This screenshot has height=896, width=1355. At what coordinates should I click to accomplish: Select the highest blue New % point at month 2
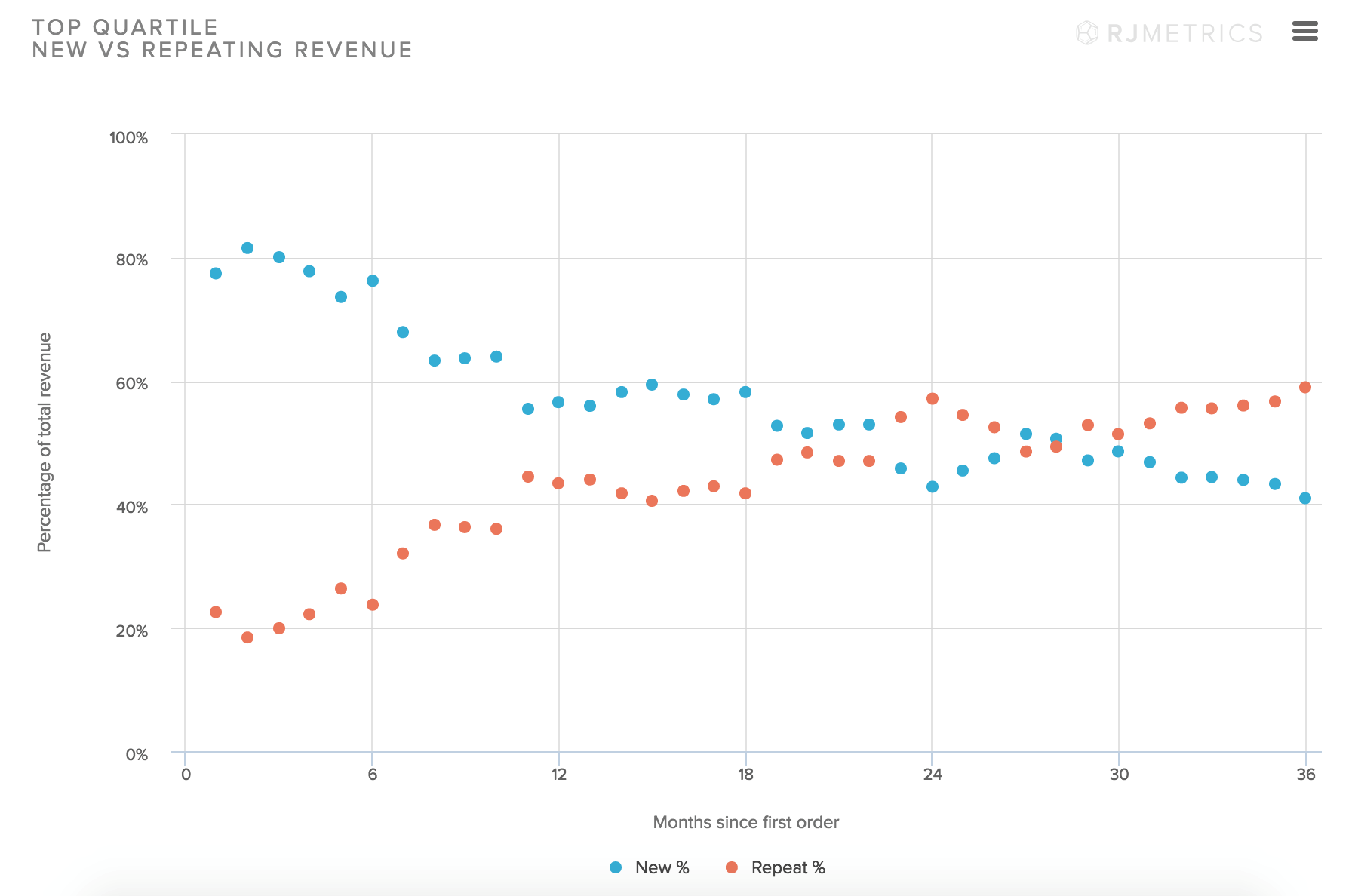(x=247, y=248)
